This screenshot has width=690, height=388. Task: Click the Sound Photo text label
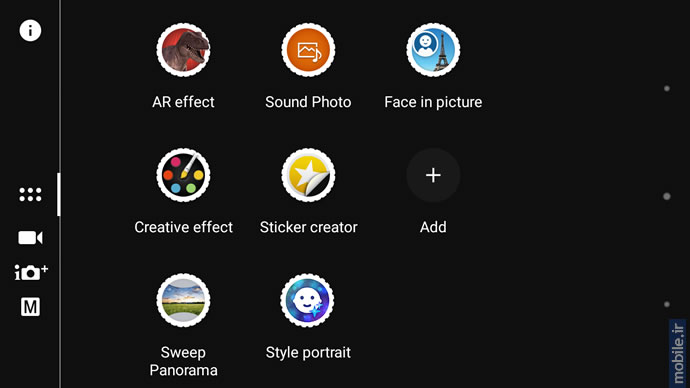pos(308,102)
